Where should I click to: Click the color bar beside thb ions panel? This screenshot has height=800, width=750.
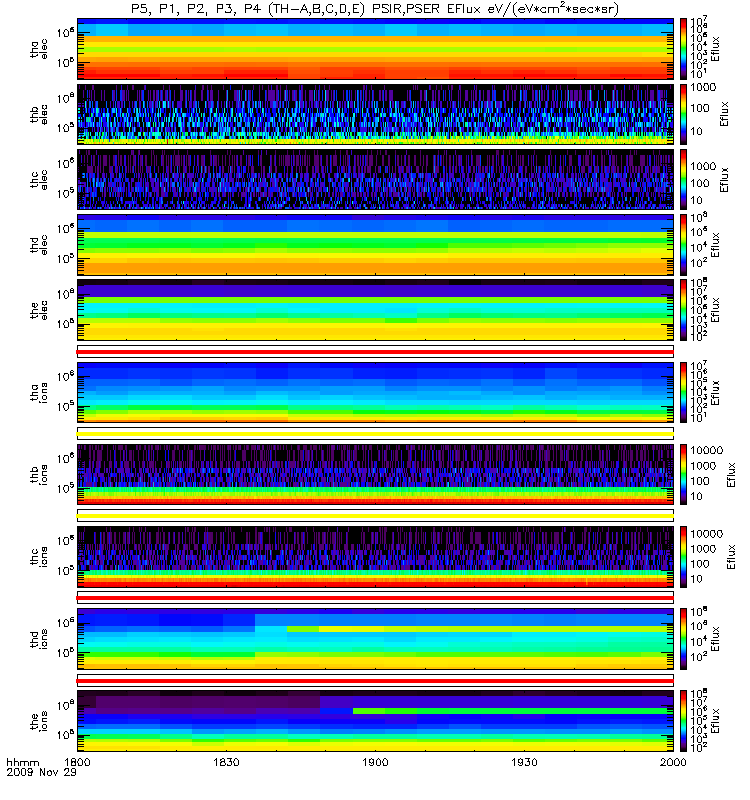[683, 474]
